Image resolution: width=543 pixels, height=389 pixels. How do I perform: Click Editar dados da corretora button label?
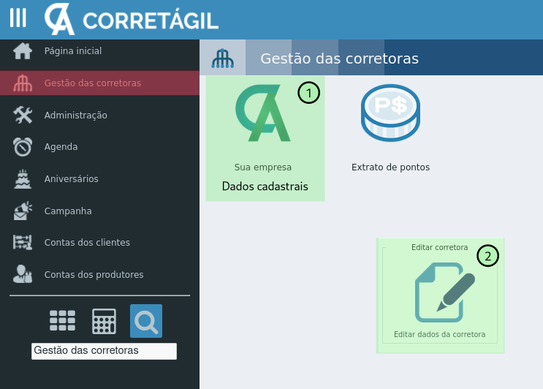pyautogui.click(x=439, y=334)
